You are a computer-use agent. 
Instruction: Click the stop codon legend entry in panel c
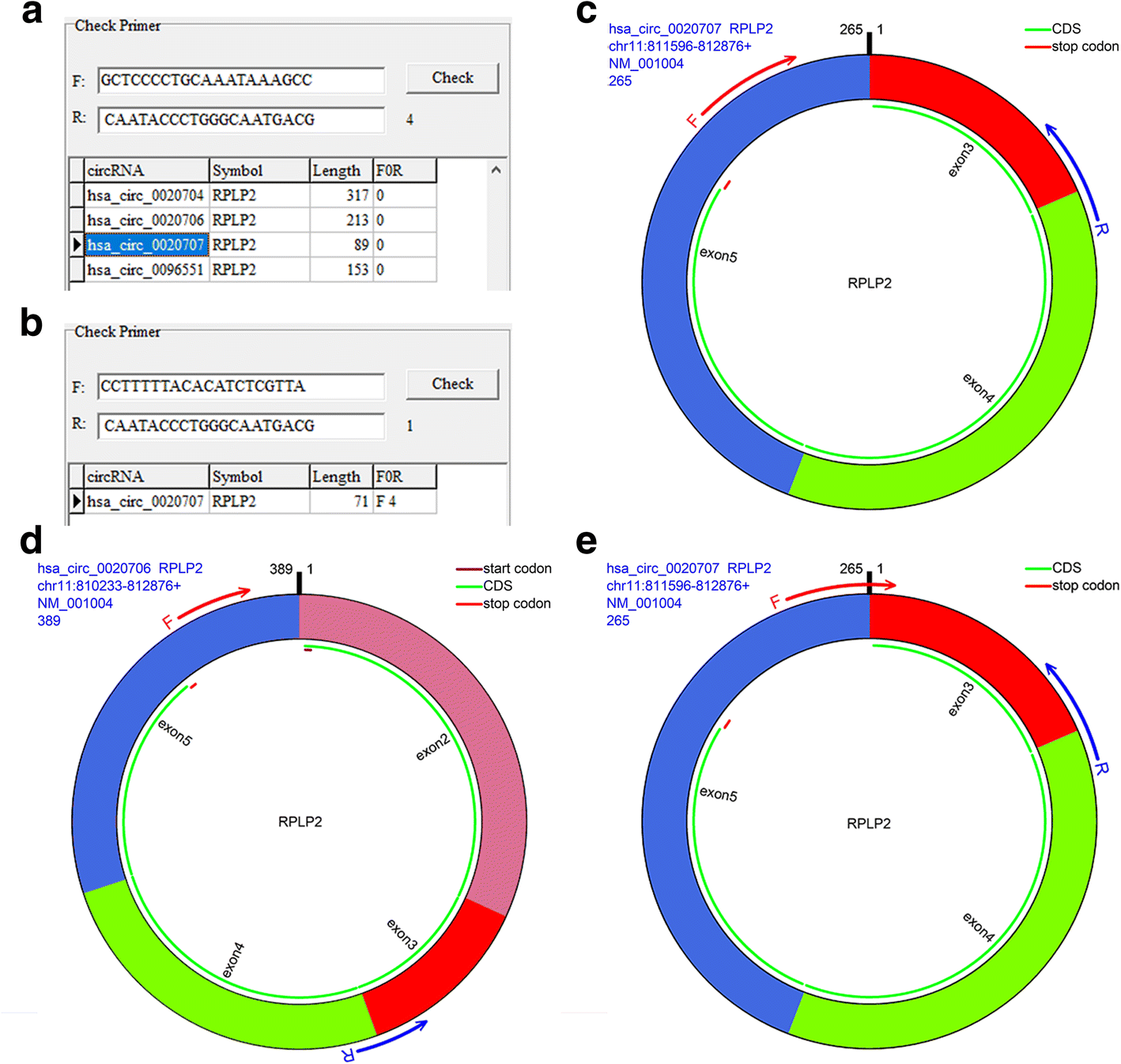1072,47
